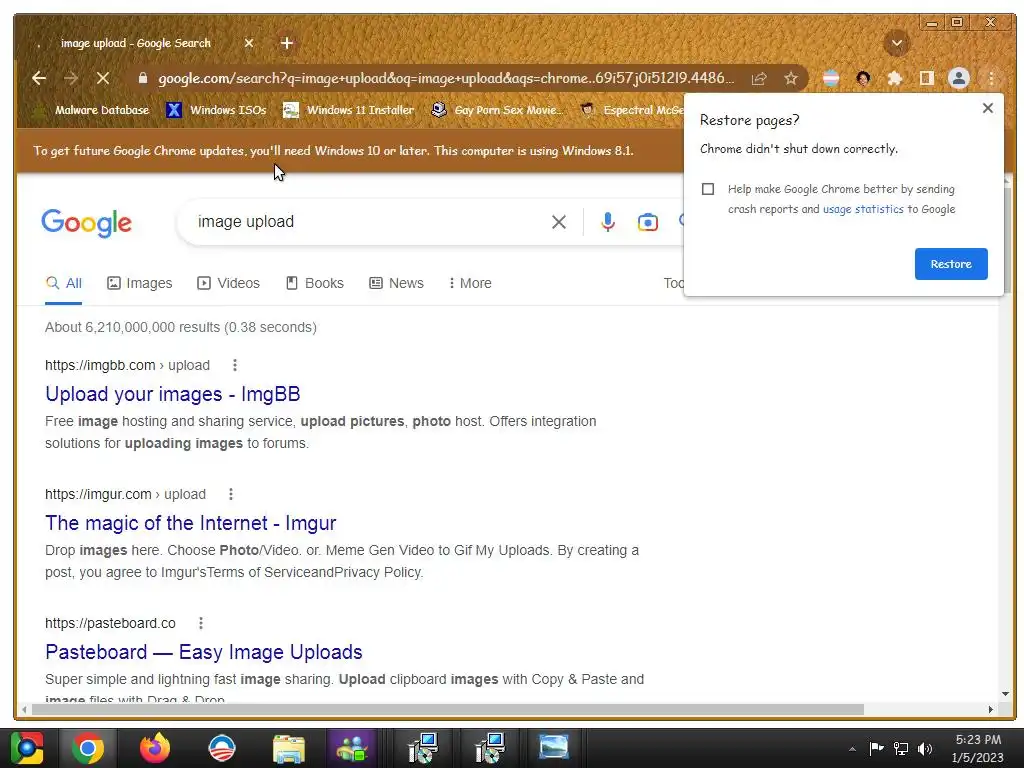
Task: Click the blue circular emblem taskbar icon
Action: coord(221,748)
